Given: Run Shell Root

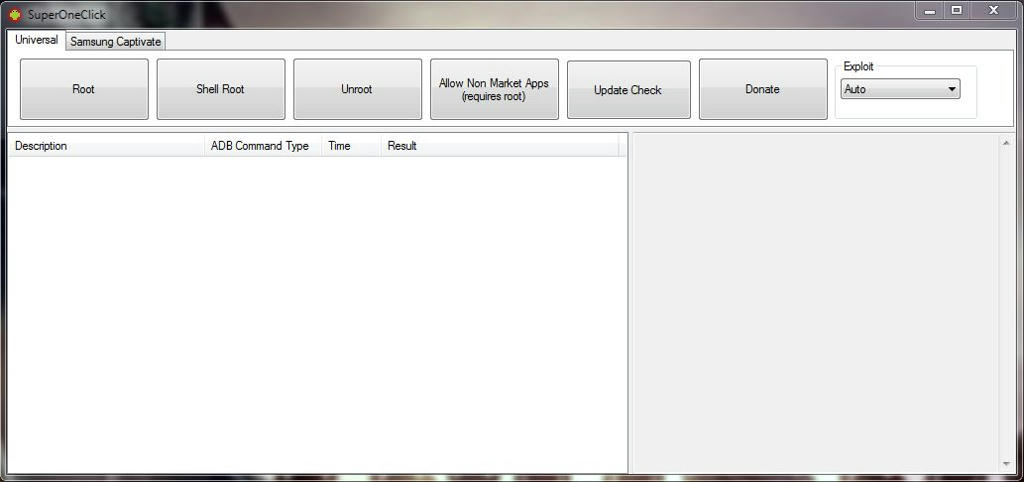Looking at the screenshot, I should [221, 89].
